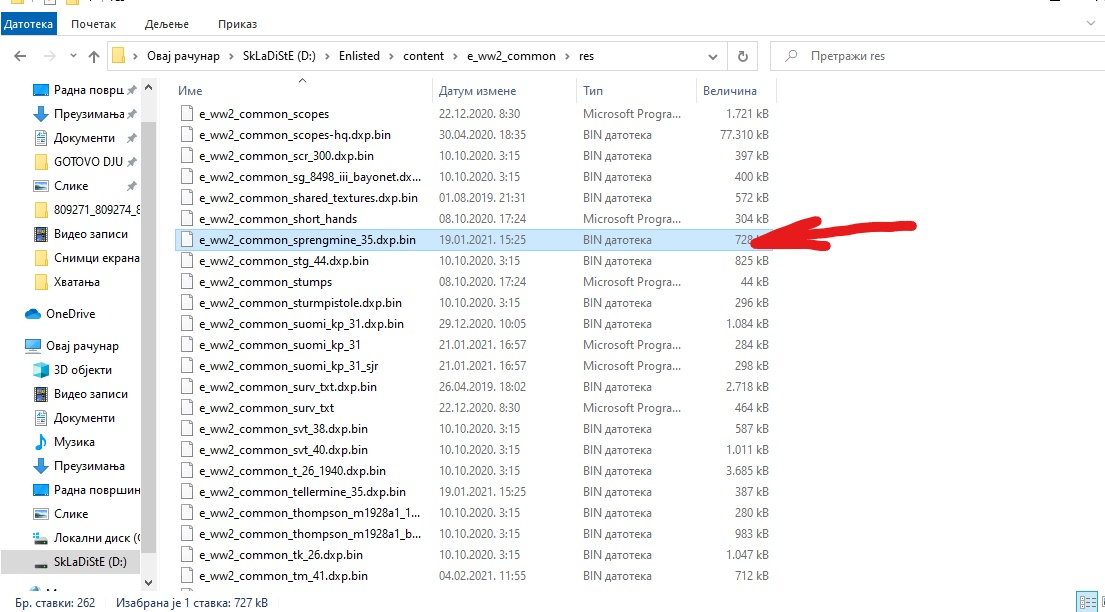The width and height of the screenshot is (1105, 612).
Task: Open the Датотека menu tab
Action: (x=29, y=23)
